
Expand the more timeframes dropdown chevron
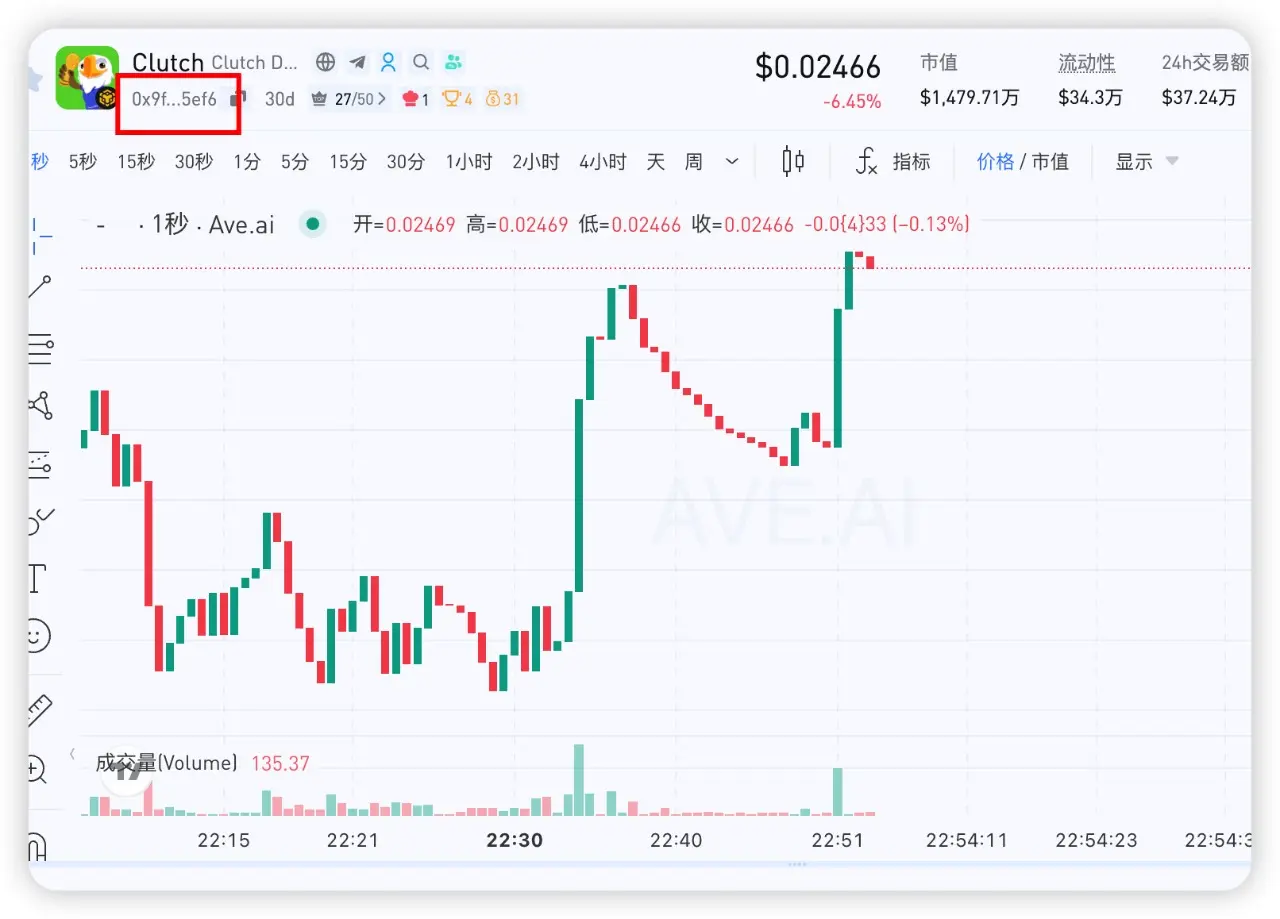coord(732,161)
